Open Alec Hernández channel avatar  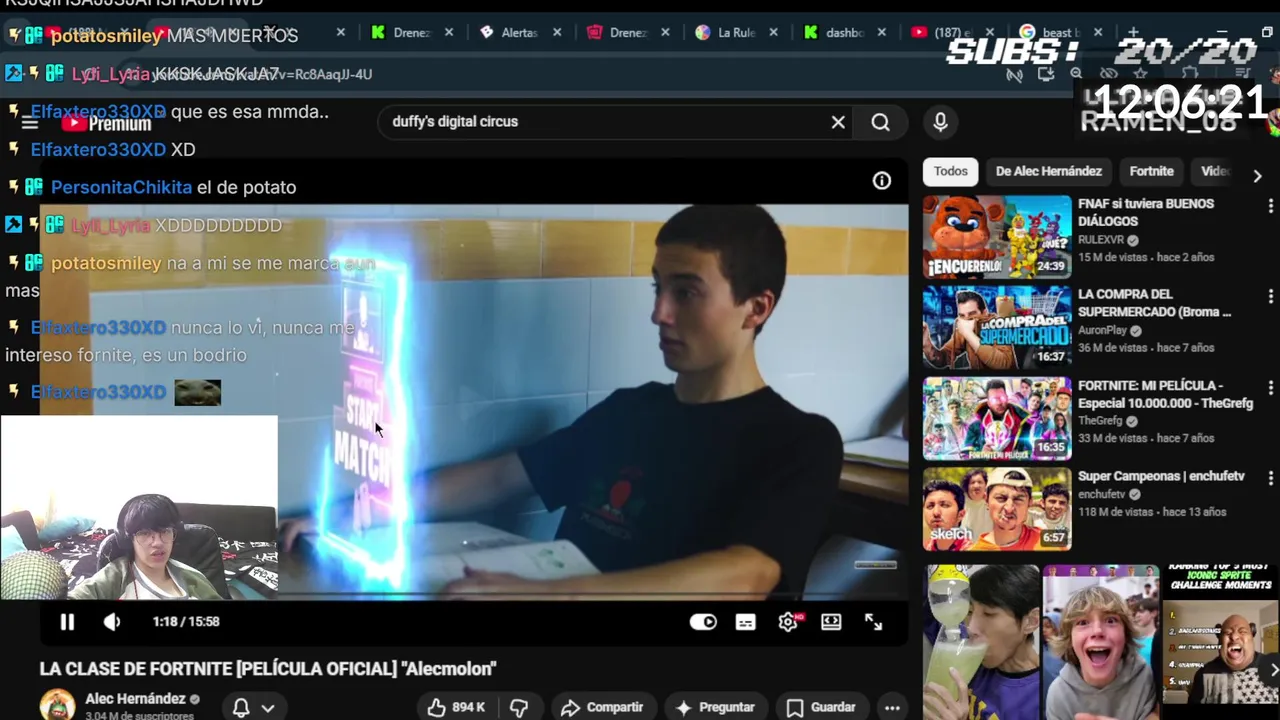(x=57, y=705)
